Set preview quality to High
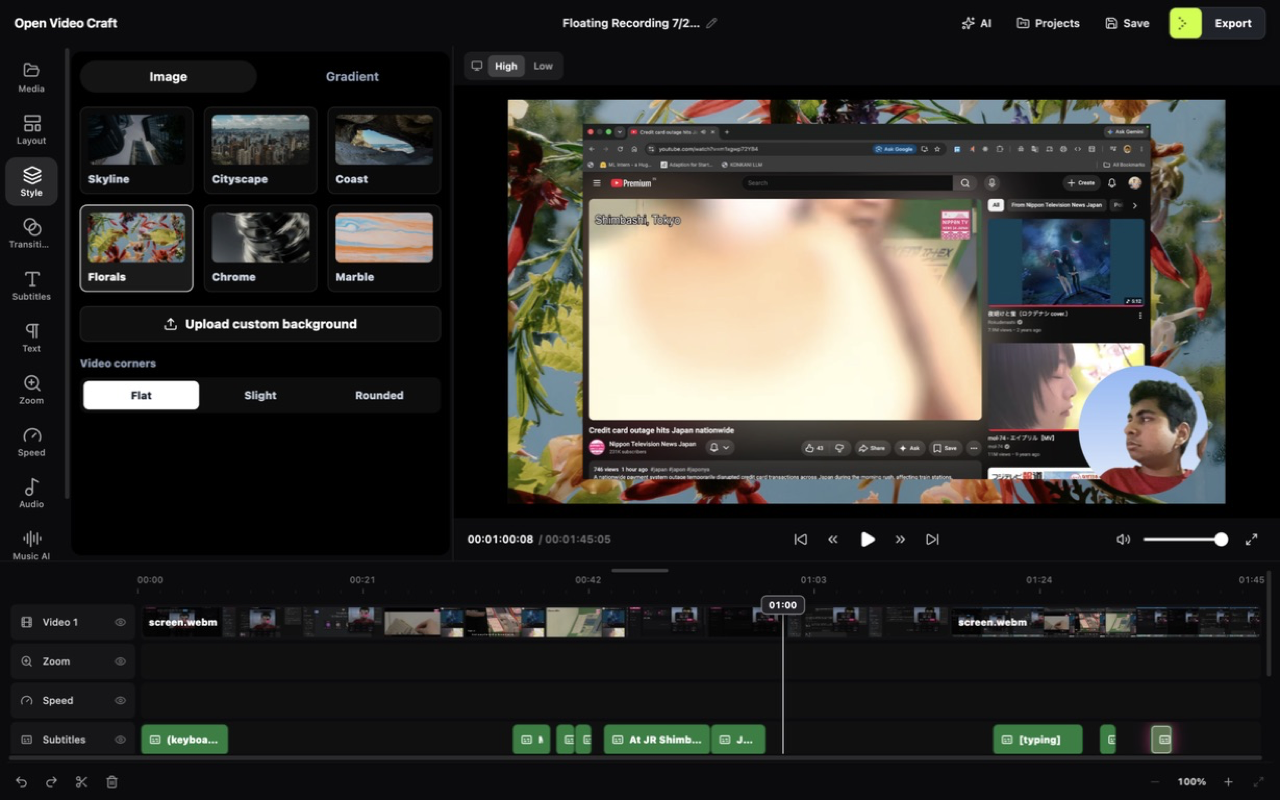The width and height of the screenshot is (1280, 800). coord(506,66)
